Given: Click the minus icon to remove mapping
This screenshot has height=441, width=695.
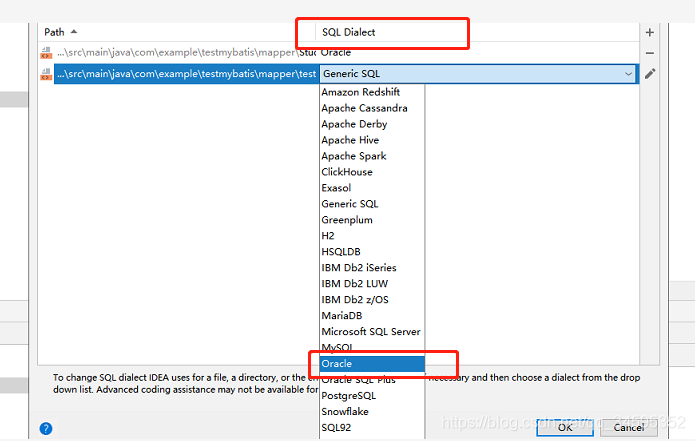Looking at the screenshot, I should [x=650, y=53].
